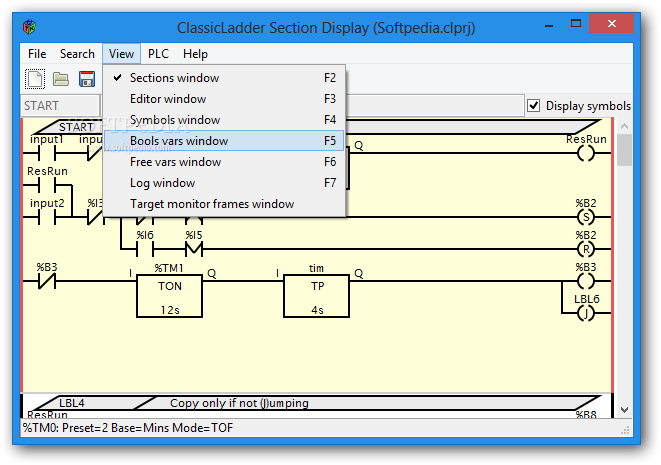Click the 'Copy only if not (J)umping' comment

(239, 403)
